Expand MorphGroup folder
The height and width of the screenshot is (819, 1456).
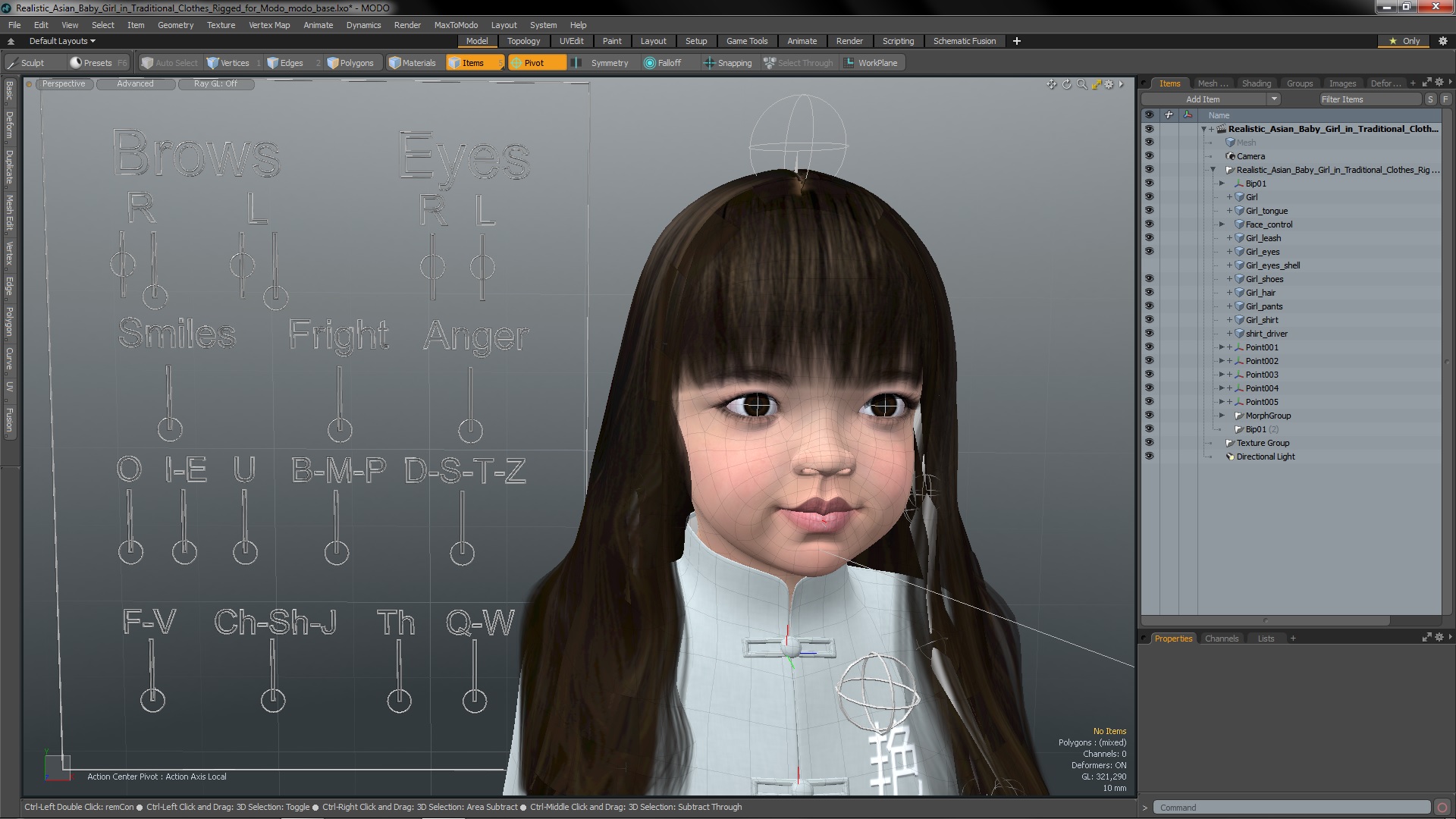coord(1222,416)
